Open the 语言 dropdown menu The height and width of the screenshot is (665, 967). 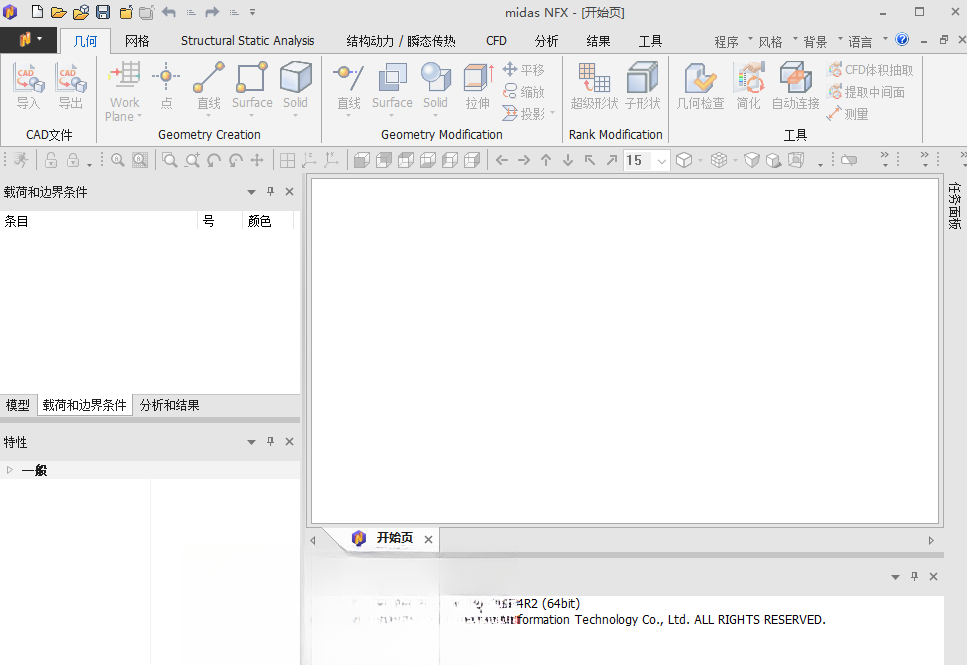tap(867, 41)
